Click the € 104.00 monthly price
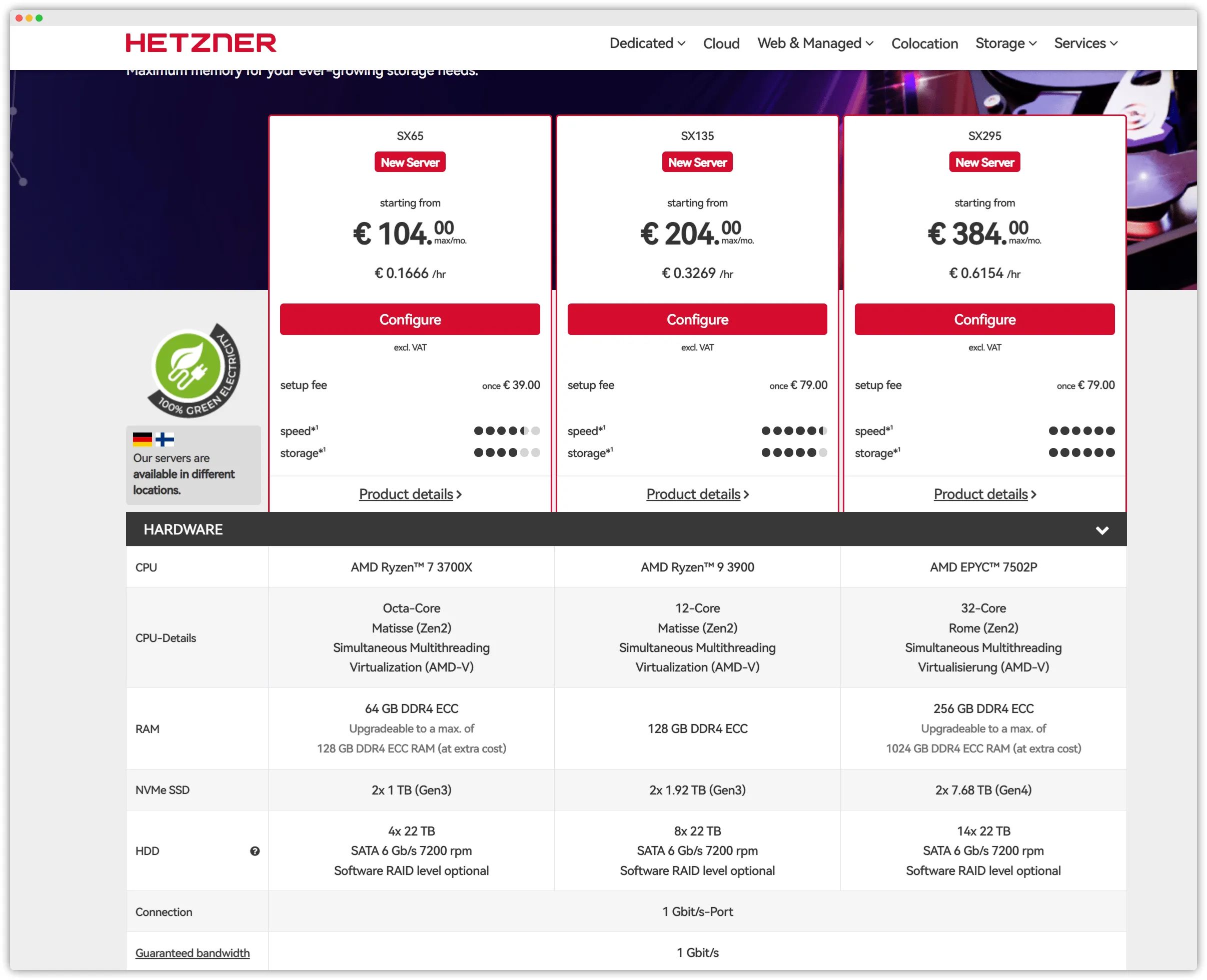This screenshot has height=980, width=1207. pos(410,233)
